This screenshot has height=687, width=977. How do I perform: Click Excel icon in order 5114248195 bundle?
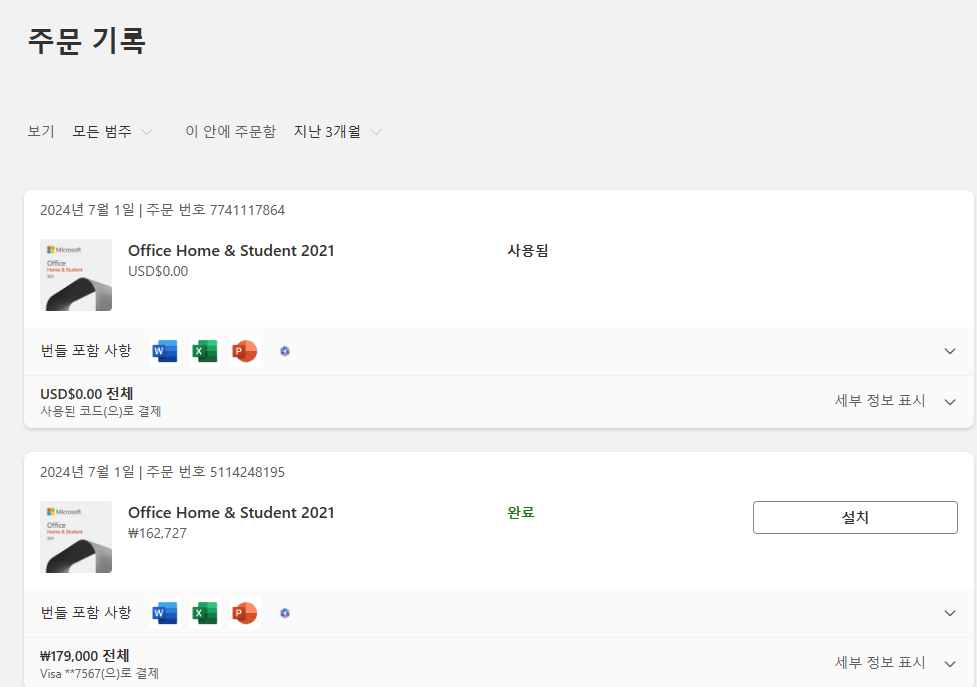[x=205, y=614]
